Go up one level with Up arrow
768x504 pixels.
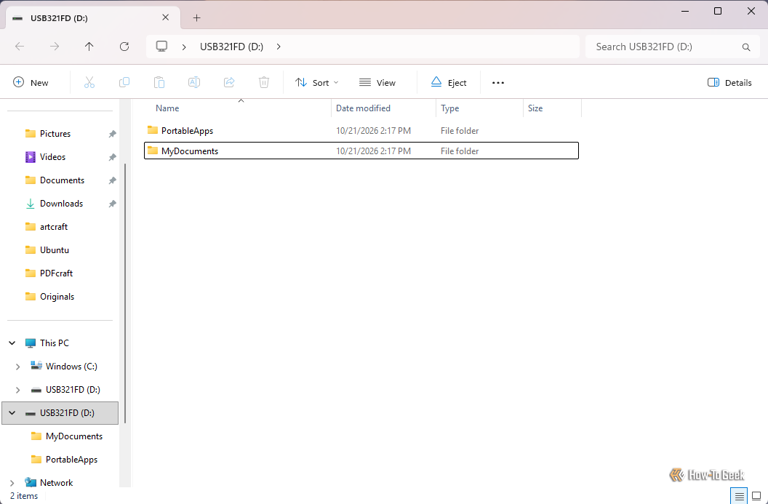tap(89, 47)
